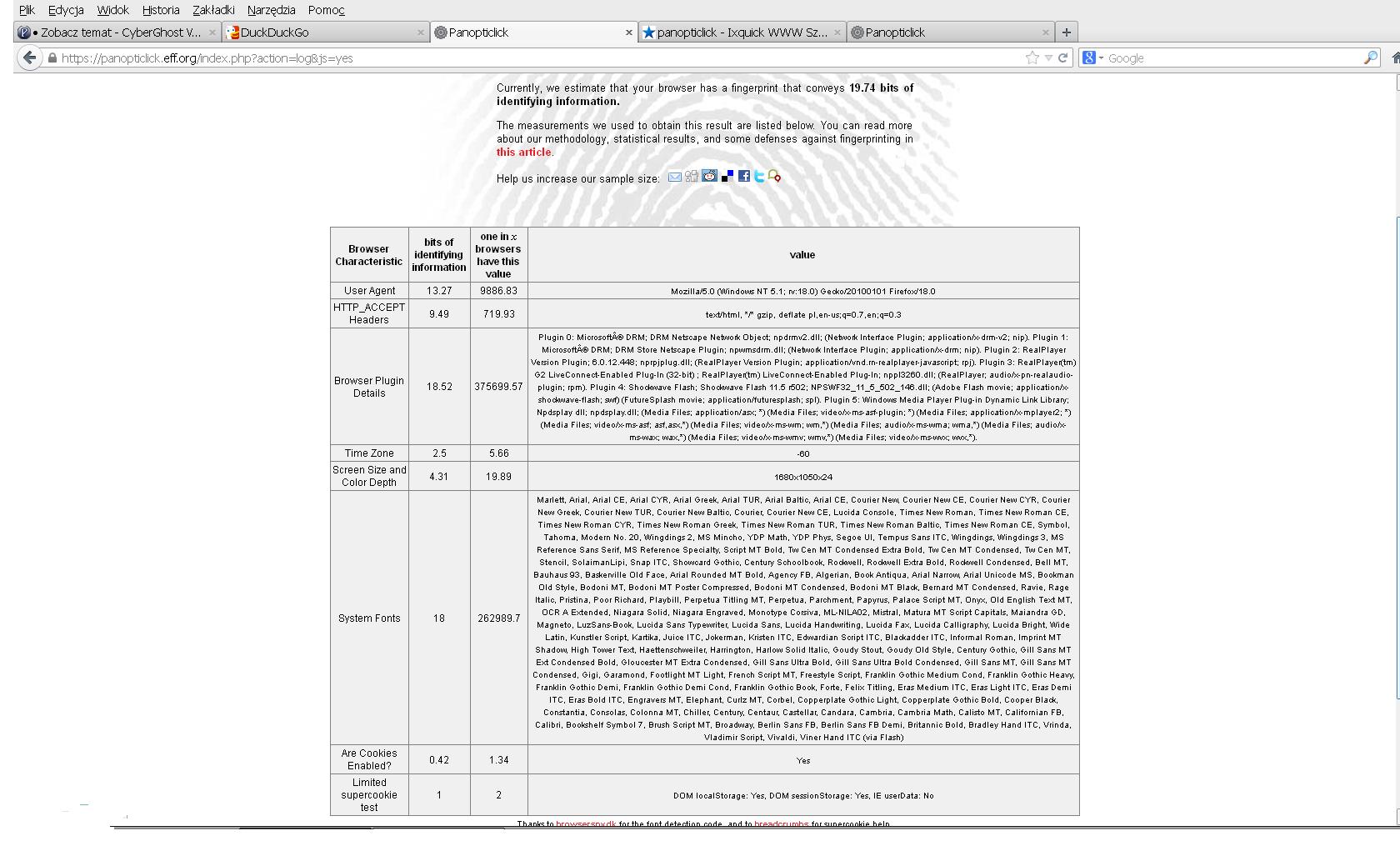Viewport: 1400px width, 851px height.
Task: Select the Limited supercookie test label
Action: [369, 795]
